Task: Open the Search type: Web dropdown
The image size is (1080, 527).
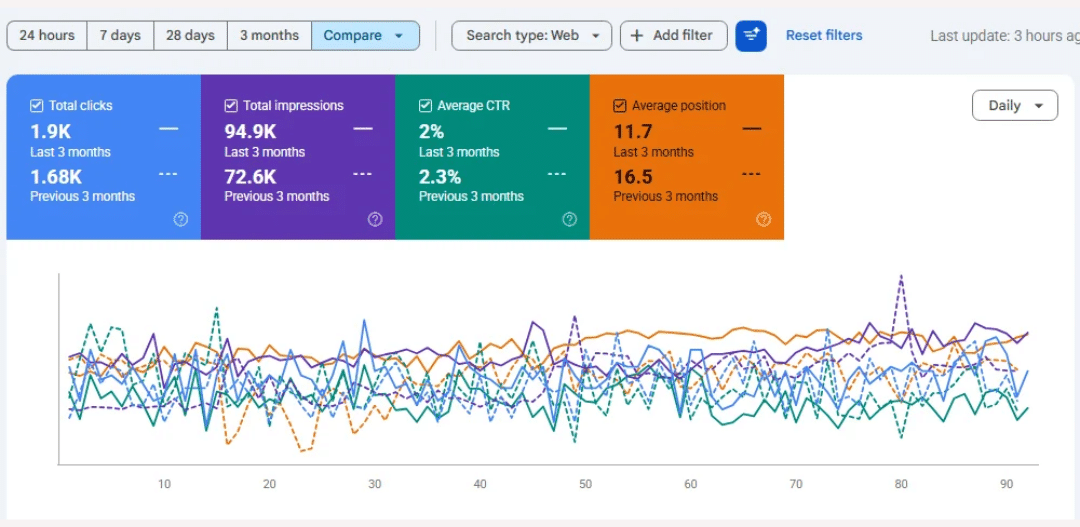Action: 532,35
